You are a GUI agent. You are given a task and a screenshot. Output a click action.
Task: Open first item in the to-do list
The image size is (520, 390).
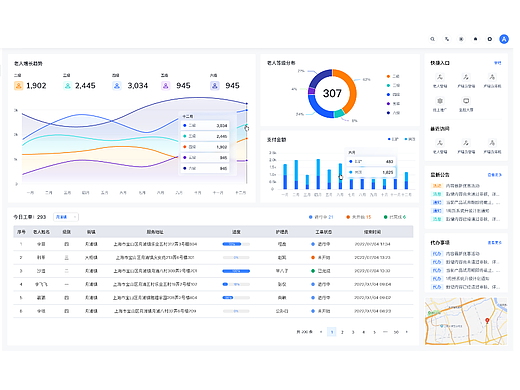[456, 254]
